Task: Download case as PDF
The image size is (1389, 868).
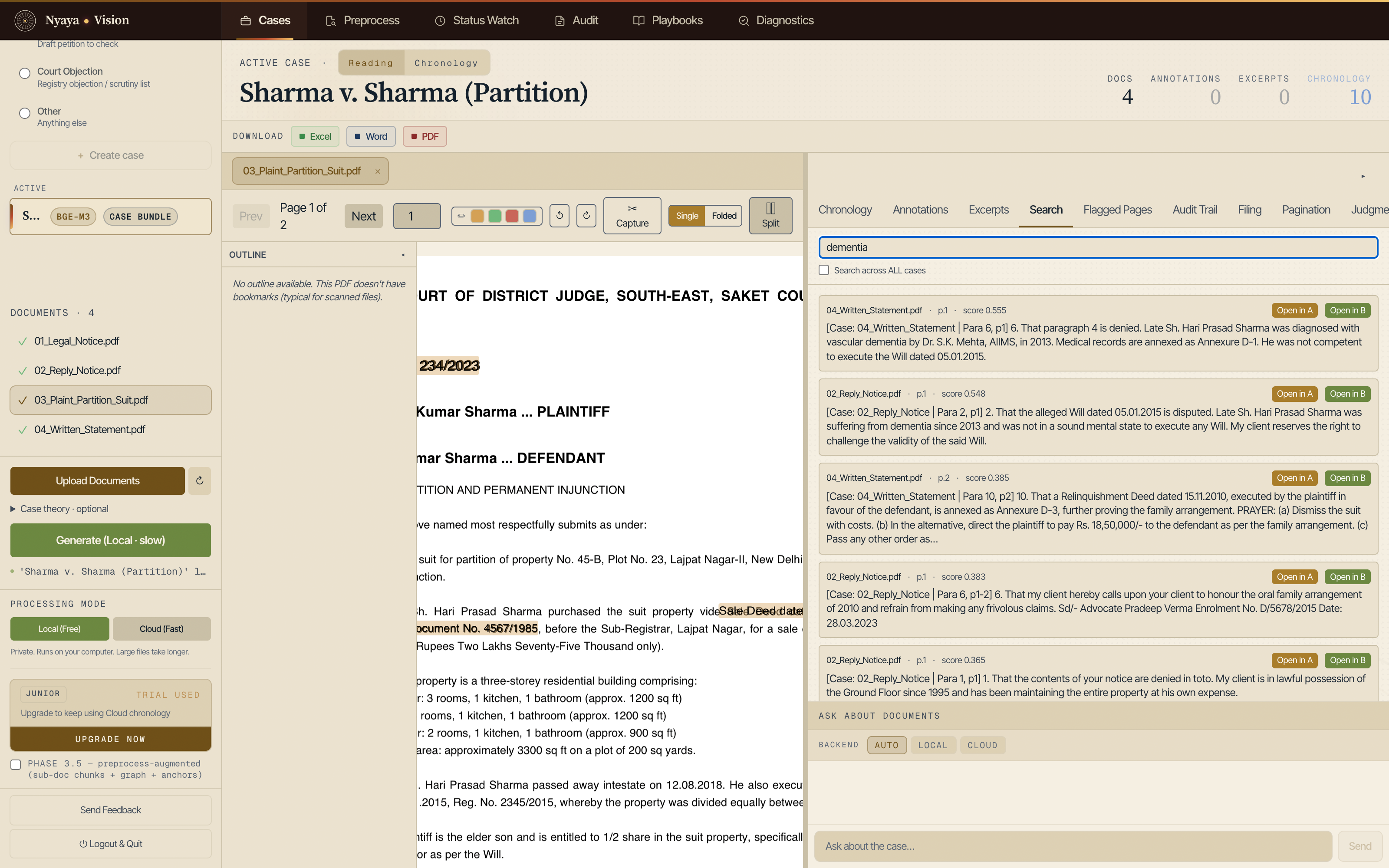Action: [425, 137]
